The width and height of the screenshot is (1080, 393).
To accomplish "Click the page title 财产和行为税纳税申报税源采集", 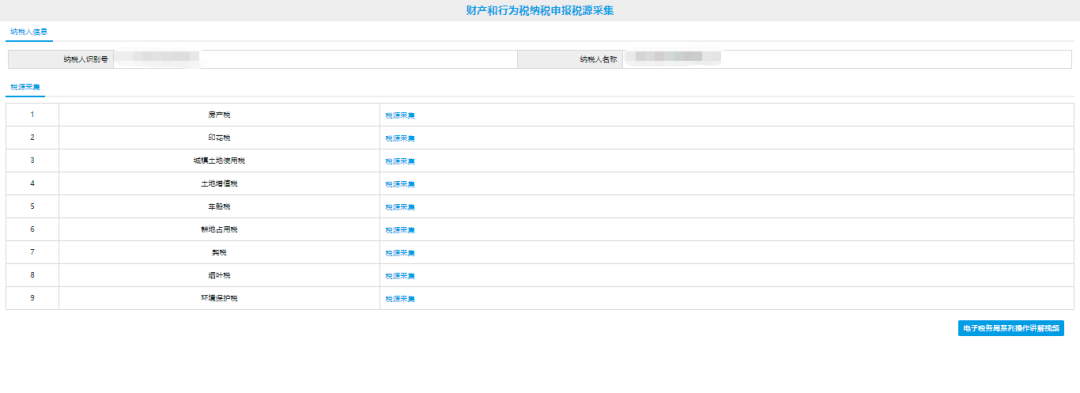I will click(540, 10).
